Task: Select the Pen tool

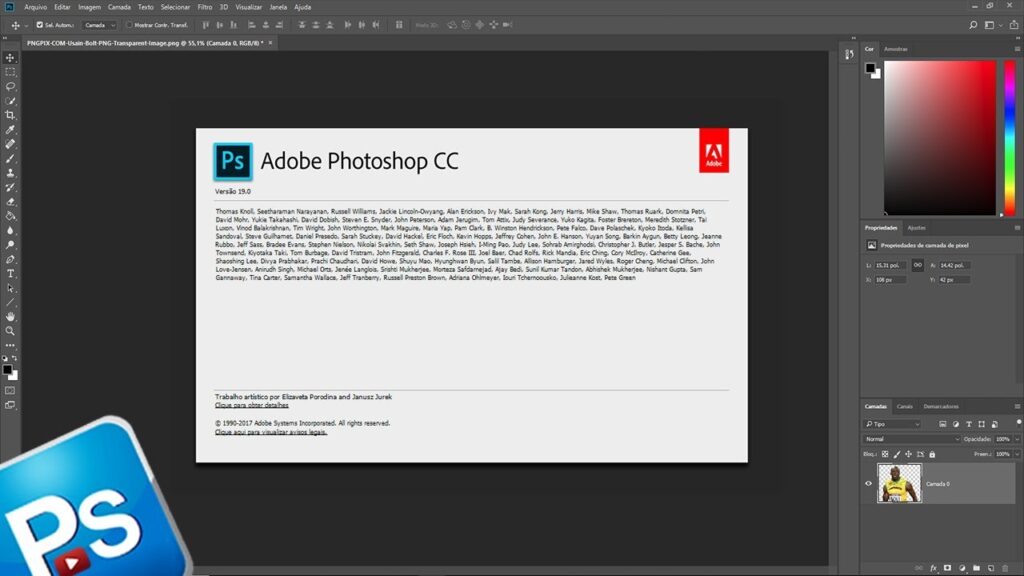Action: [x=10, y=259]
